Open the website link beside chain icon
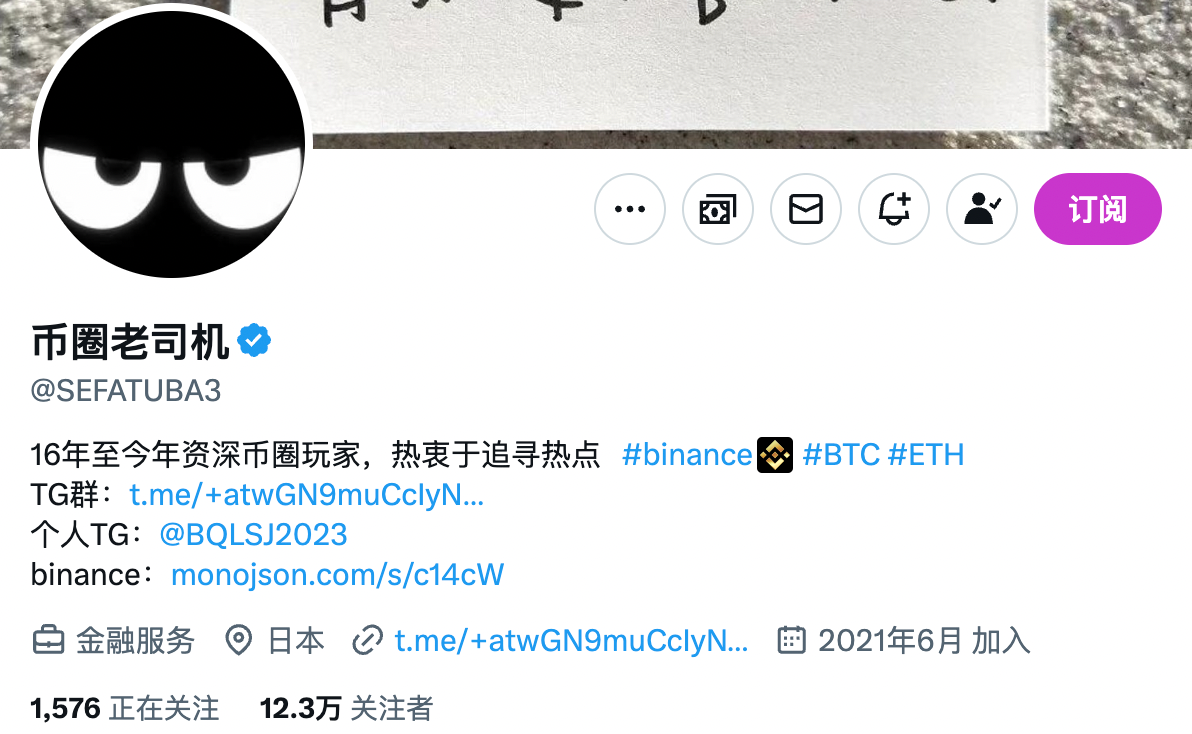The height and width of the screenshot is (734, 1192). 571,641
